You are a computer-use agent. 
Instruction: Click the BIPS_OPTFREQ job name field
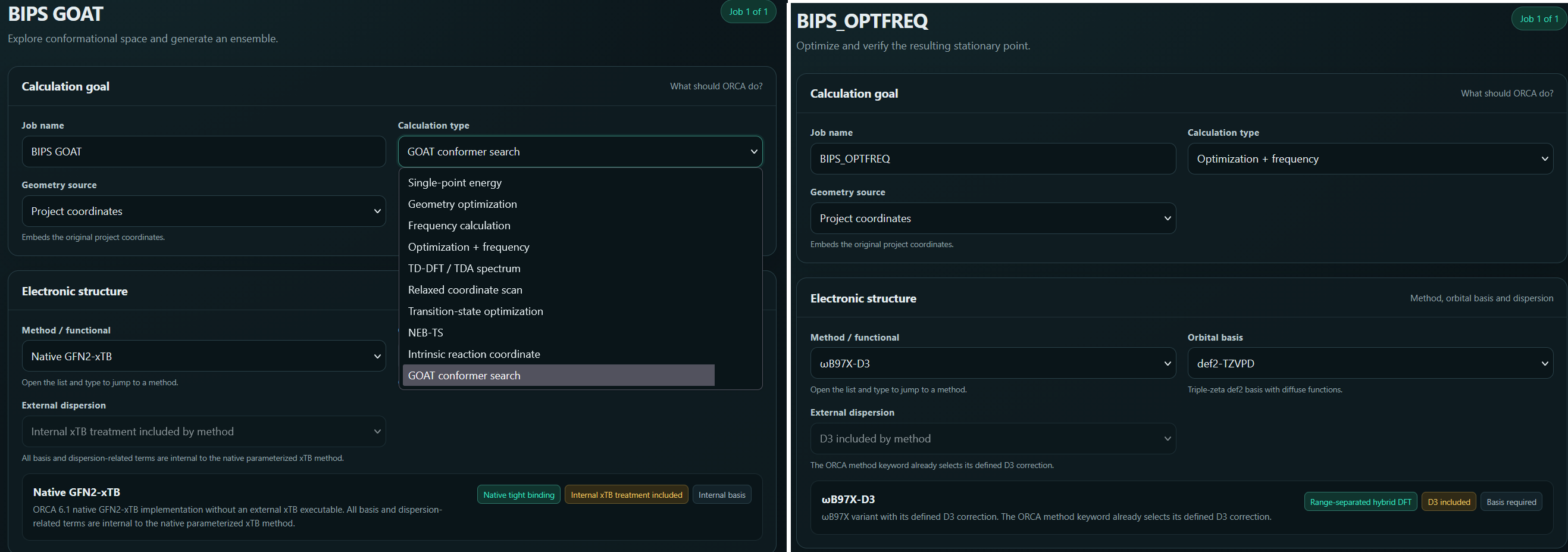pos(993,159)
